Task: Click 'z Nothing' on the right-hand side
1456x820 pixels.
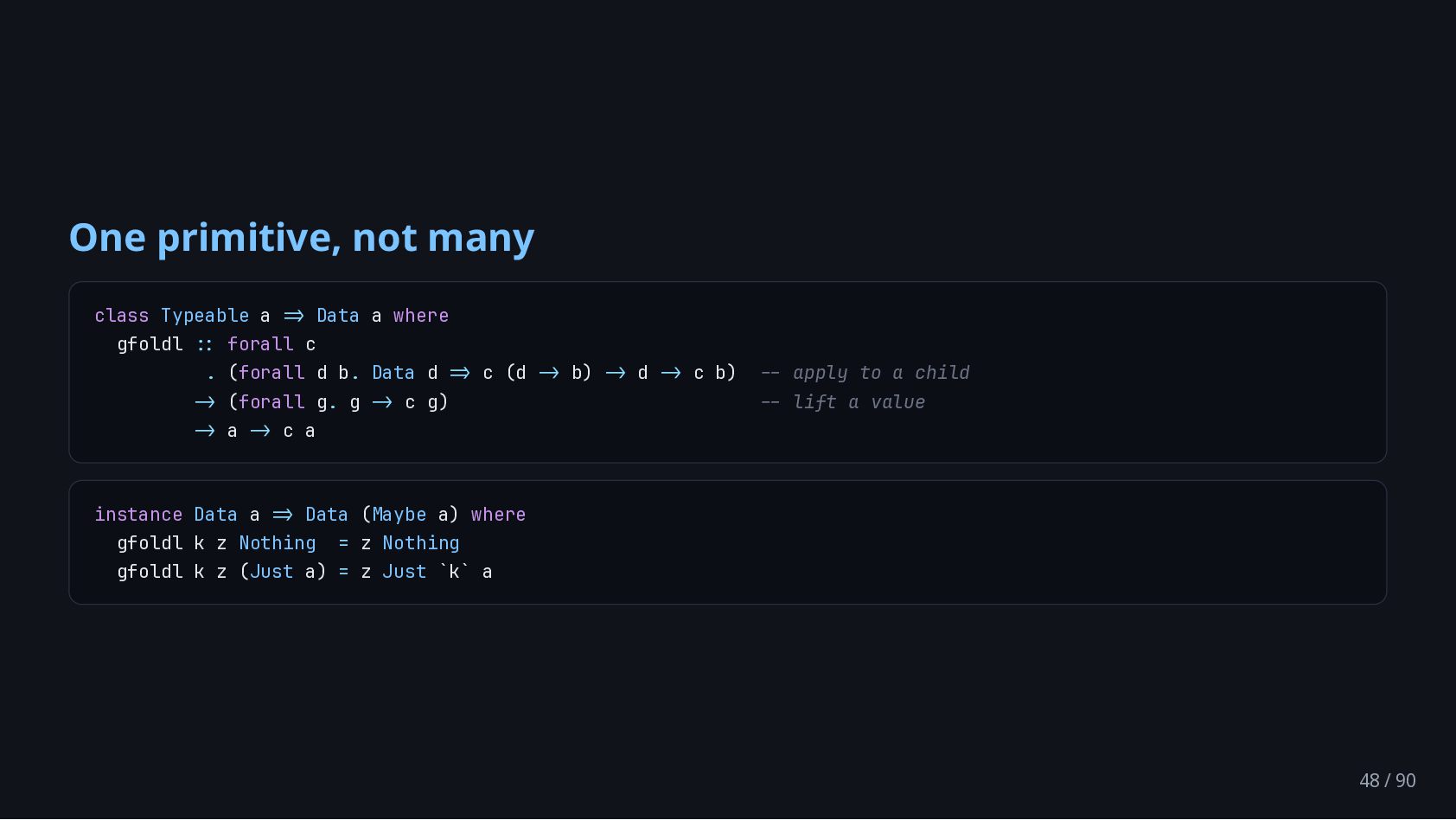Action: [410, 543]
